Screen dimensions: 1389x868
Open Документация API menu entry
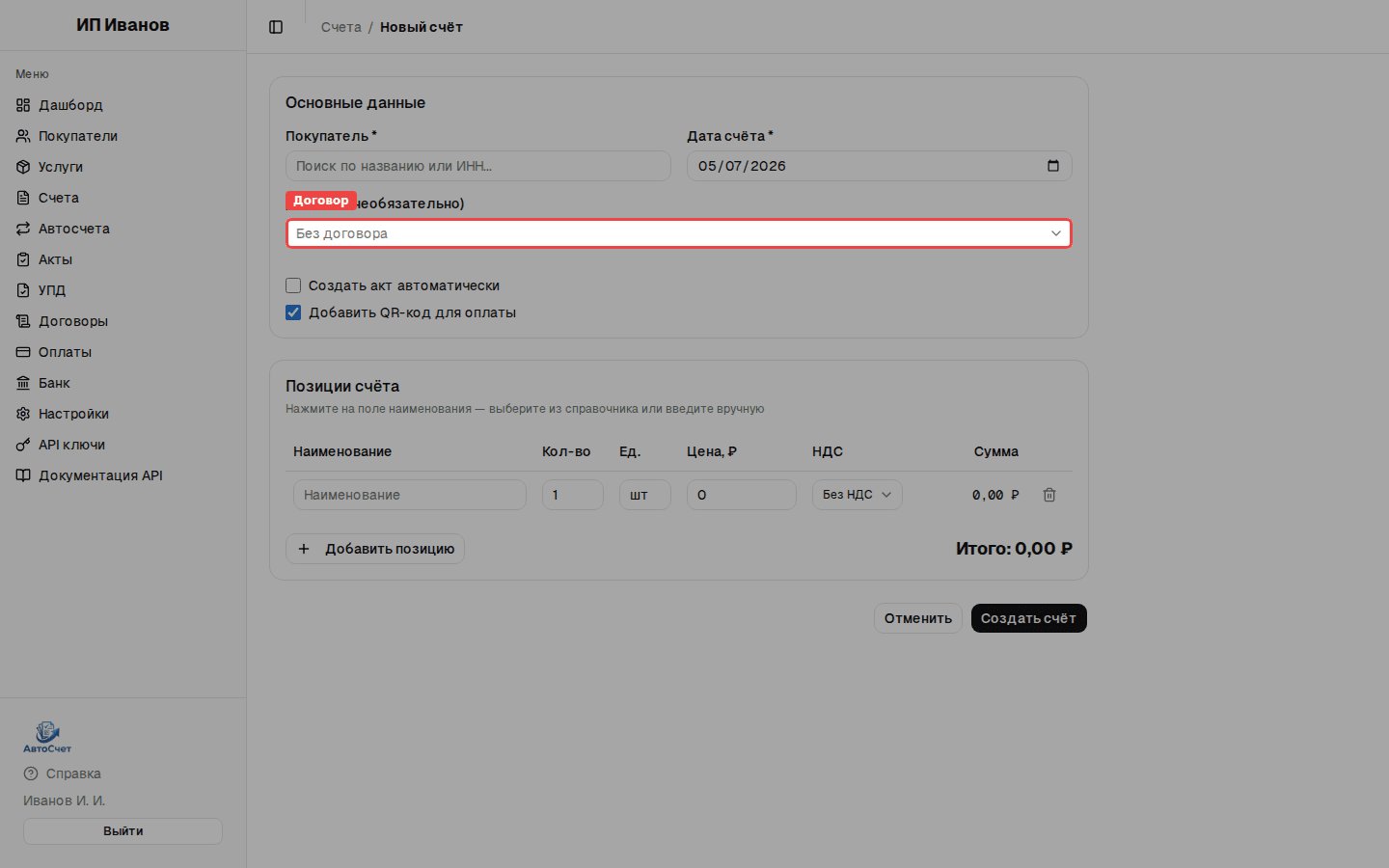pos(123,475)
